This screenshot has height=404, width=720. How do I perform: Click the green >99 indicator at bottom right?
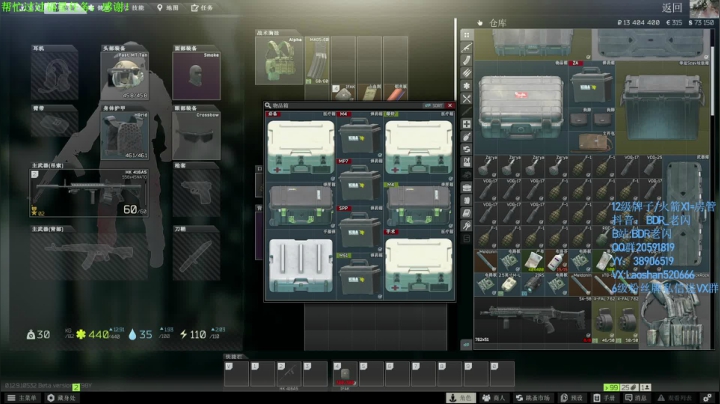[612, 387]
